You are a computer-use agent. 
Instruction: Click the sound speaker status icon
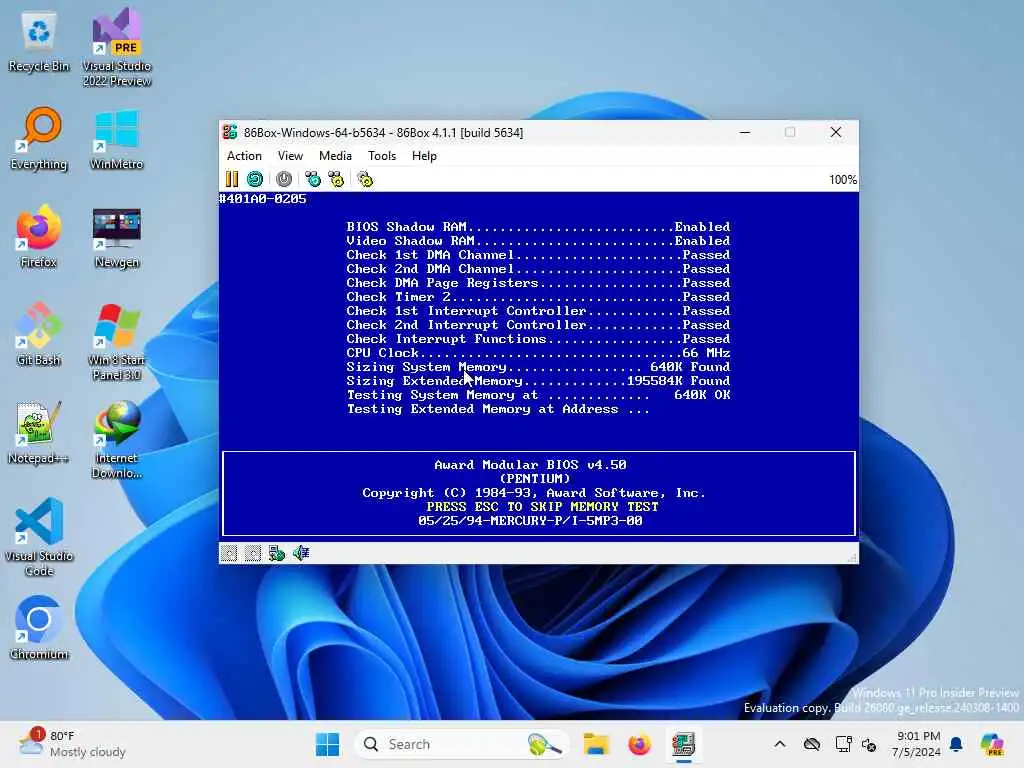(301, 554)
